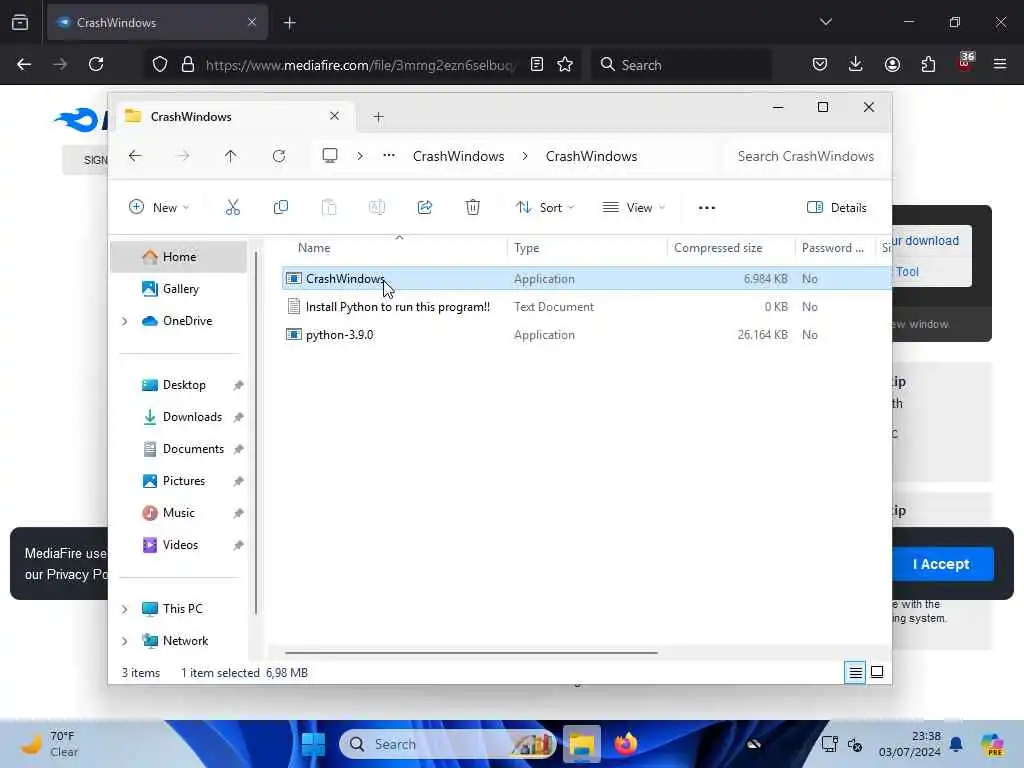Open the pinned Desktop folder

click(178, 385)
